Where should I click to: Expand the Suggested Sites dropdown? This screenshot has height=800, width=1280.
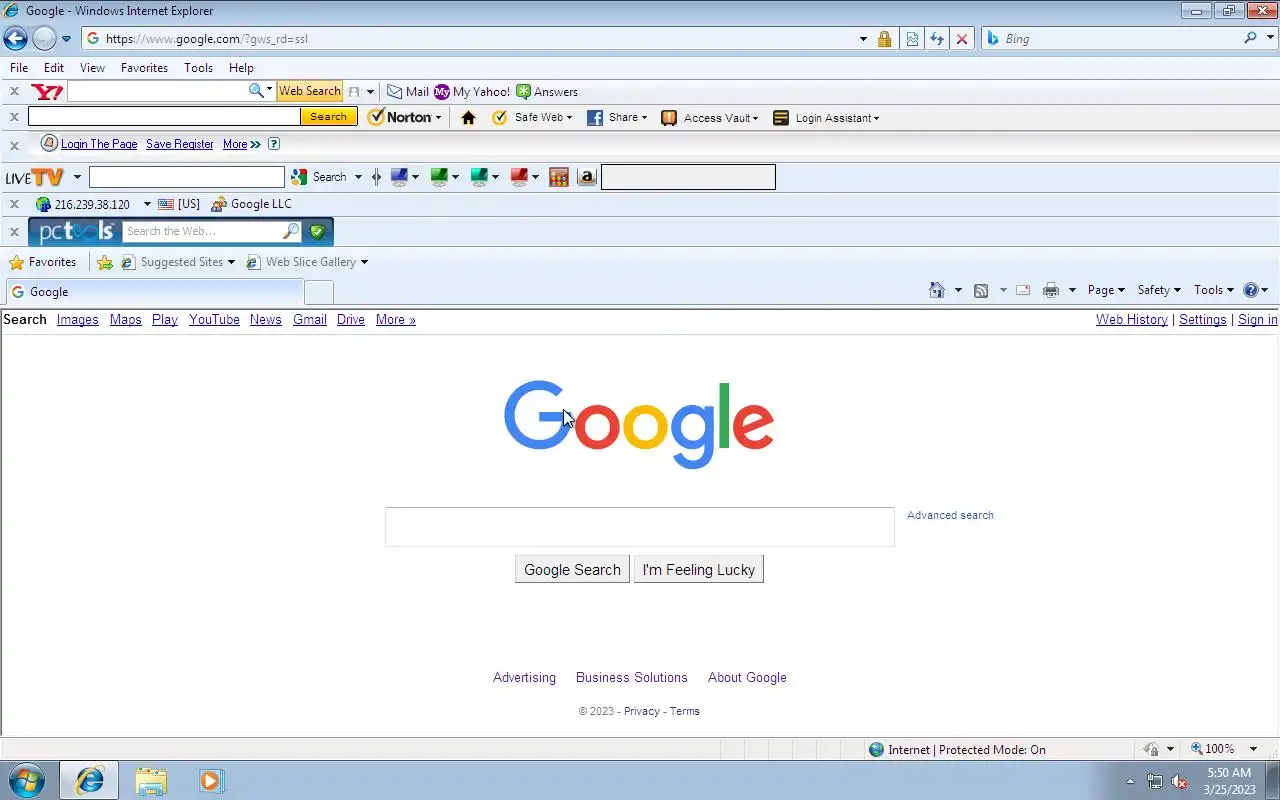pyautogui.click(x=231, y=262)
